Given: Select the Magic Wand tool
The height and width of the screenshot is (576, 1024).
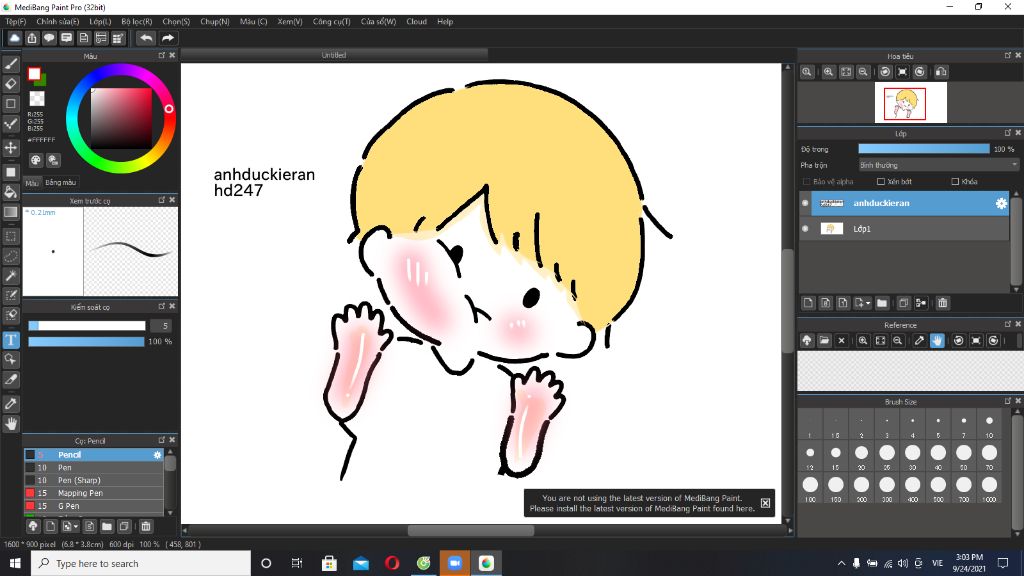Looking at the screenshot, I should tap(11, 276).
